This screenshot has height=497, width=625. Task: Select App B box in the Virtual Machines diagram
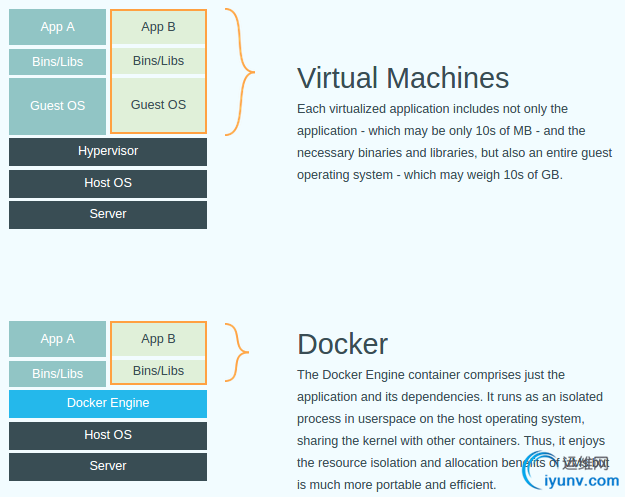158,27
